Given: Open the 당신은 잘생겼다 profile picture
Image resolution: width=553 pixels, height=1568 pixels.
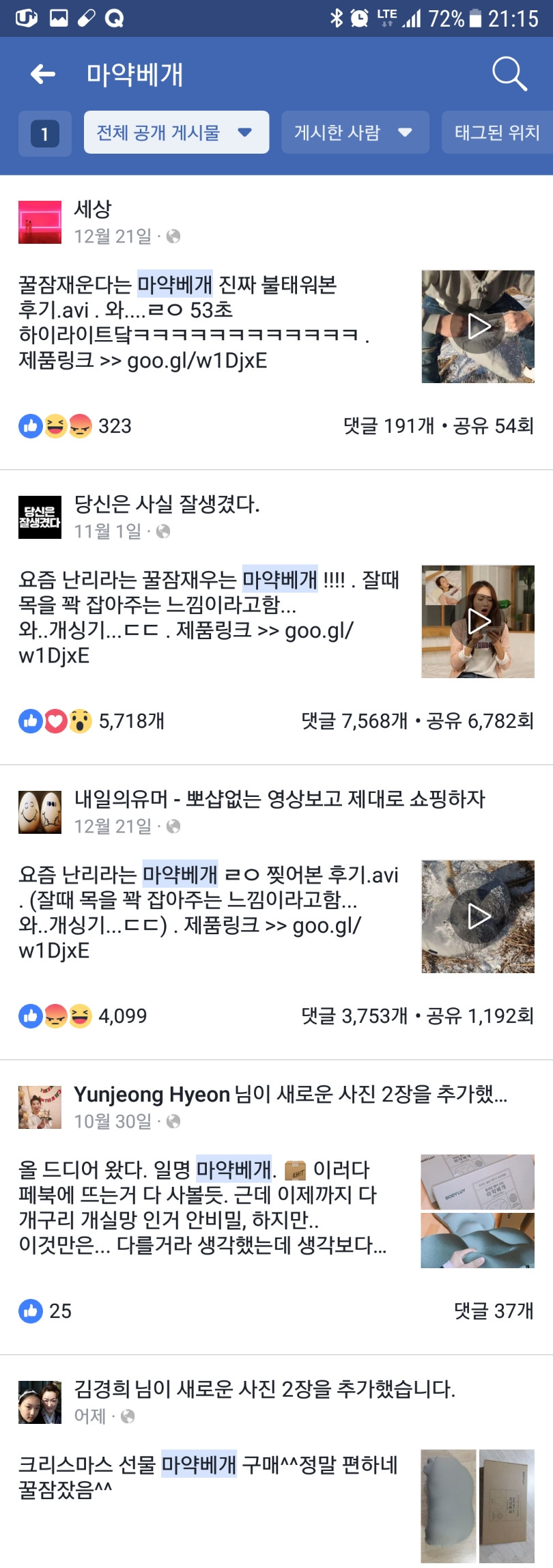Looking at the screenshot, I should point(40,518).
